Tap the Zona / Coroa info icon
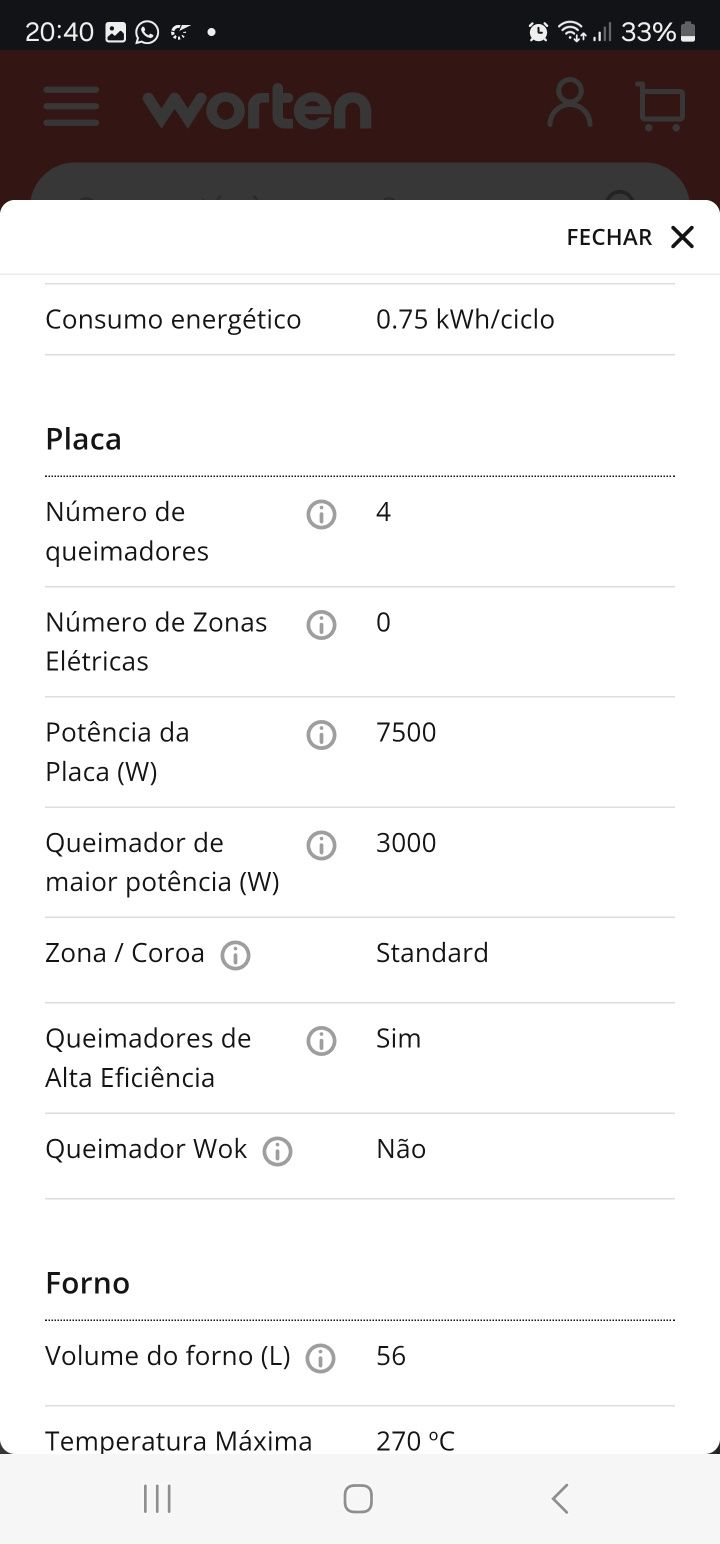Screen dimensions: 720x1544 click(x=235, y=956)
